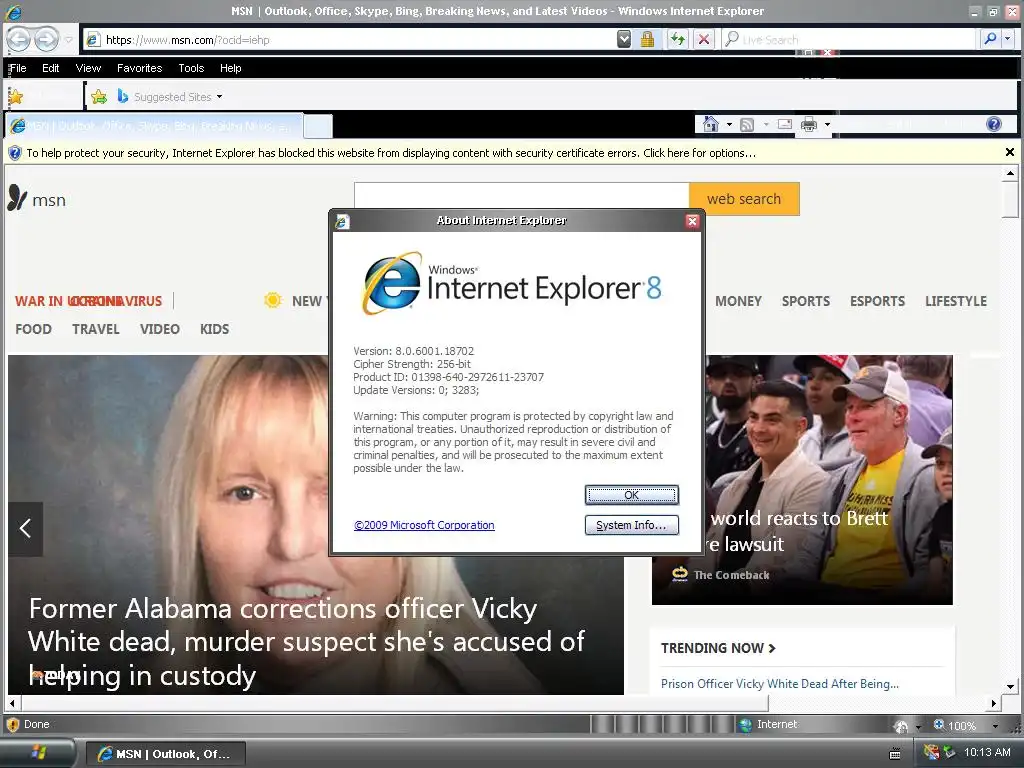1024x768 pixels.
Task: Click the taskbar clock showing 10:13 AM
Action: [987, 752]
